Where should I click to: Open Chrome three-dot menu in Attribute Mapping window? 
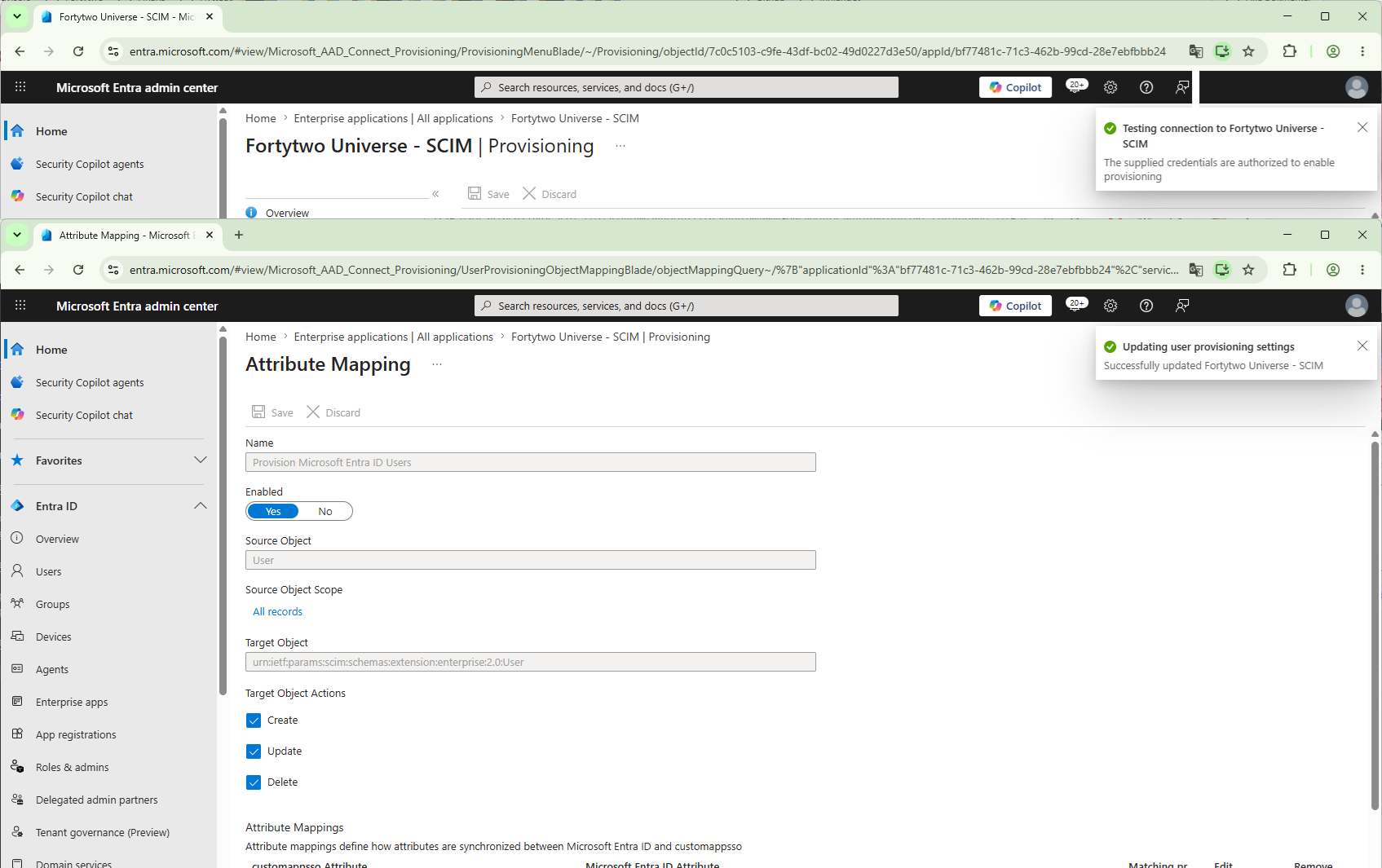[x=1362, y=270]
